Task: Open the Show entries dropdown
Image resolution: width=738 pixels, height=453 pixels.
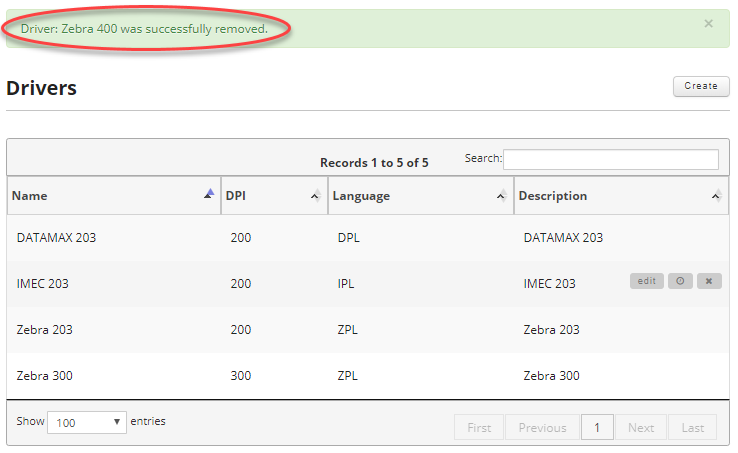Action: [87, 422]
